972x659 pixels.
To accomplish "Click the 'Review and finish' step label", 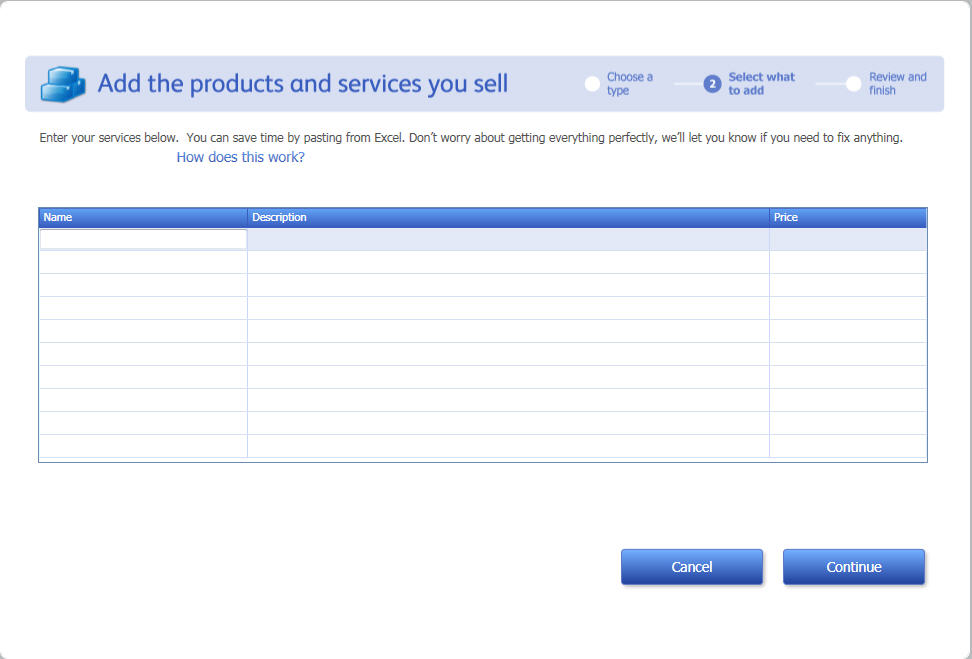I will pyautogui.click(x=897, y=84).
